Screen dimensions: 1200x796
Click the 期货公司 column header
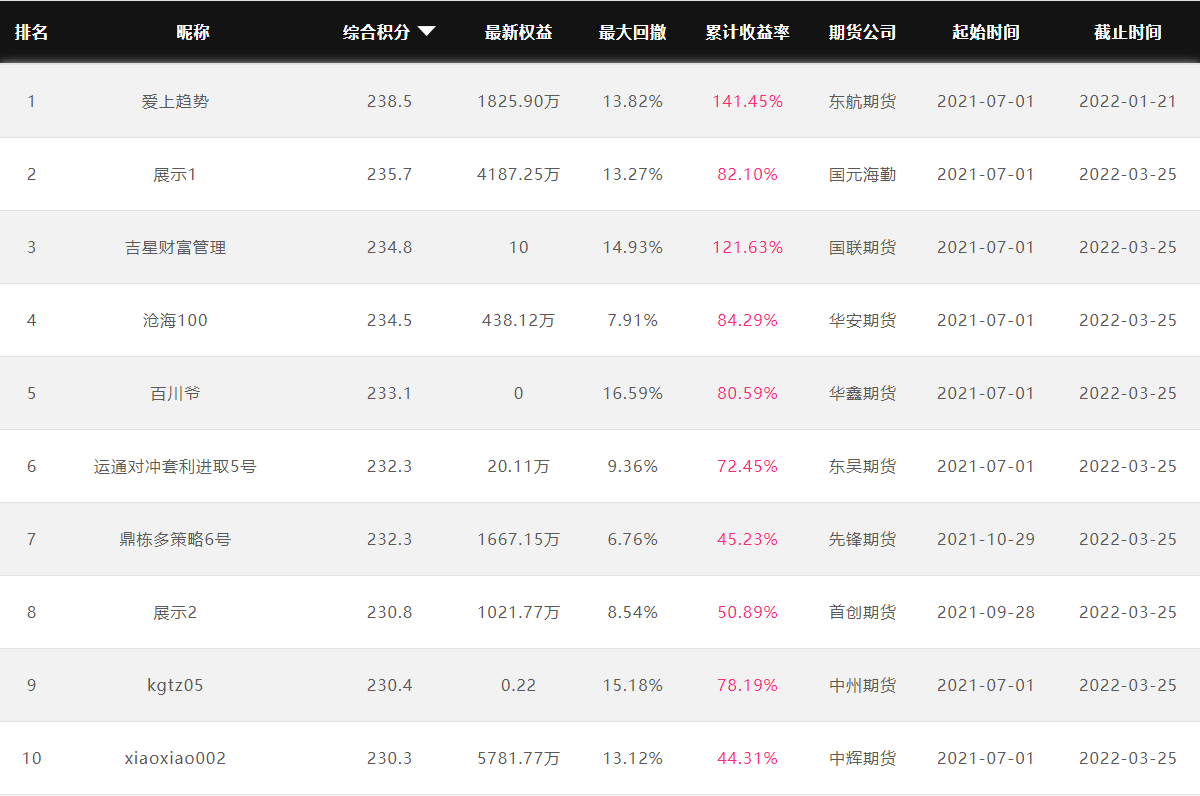(862, 32)
